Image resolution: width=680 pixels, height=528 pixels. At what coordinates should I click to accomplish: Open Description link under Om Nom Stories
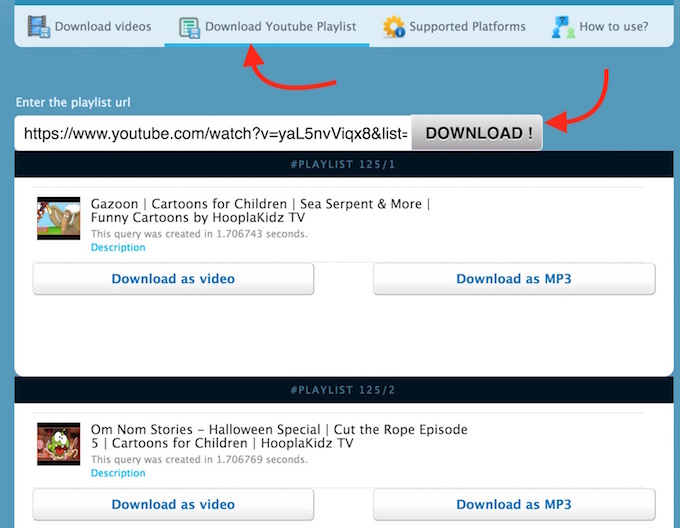(118, 473)
